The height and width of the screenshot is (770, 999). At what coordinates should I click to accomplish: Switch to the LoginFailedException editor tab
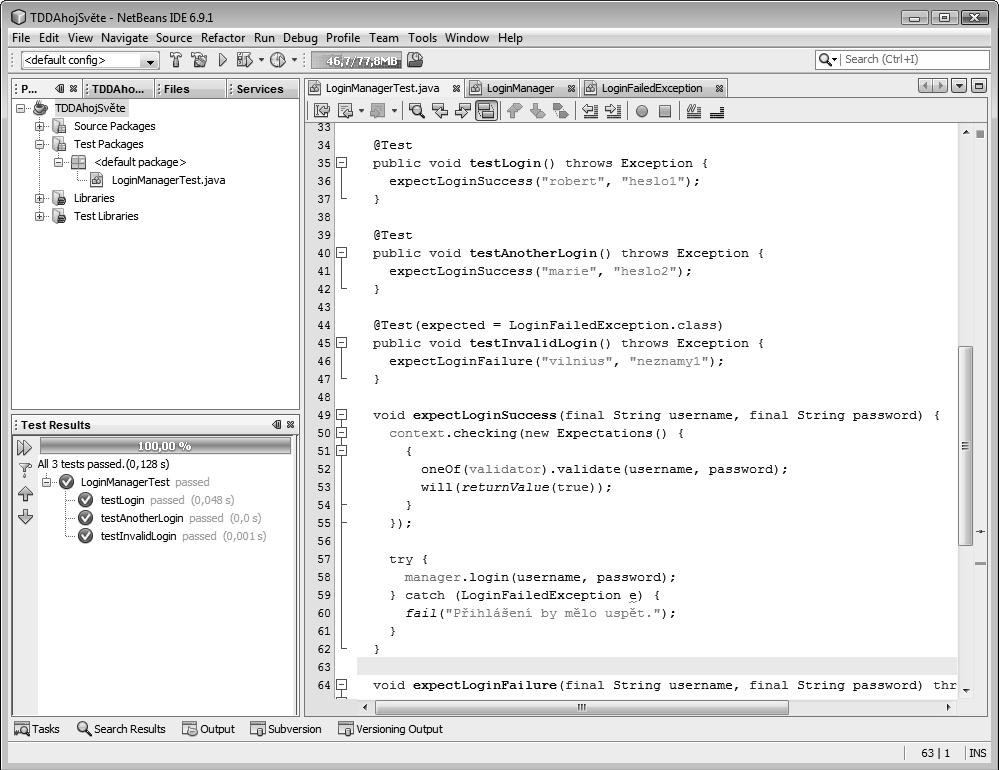tap(652, 88)
